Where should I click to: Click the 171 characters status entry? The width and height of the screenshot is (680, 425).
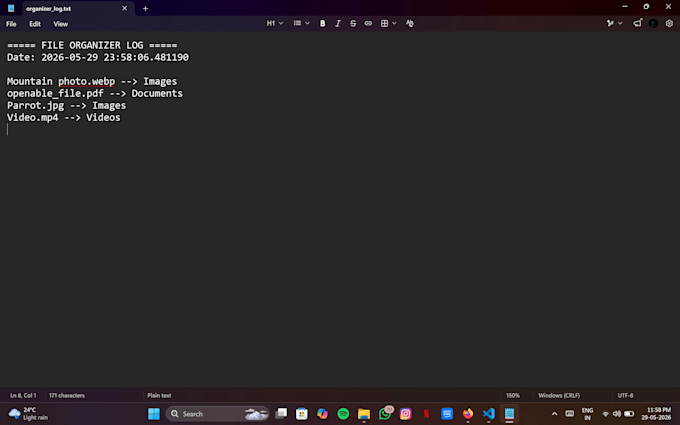pyautogui.click(x=67, y=396)
